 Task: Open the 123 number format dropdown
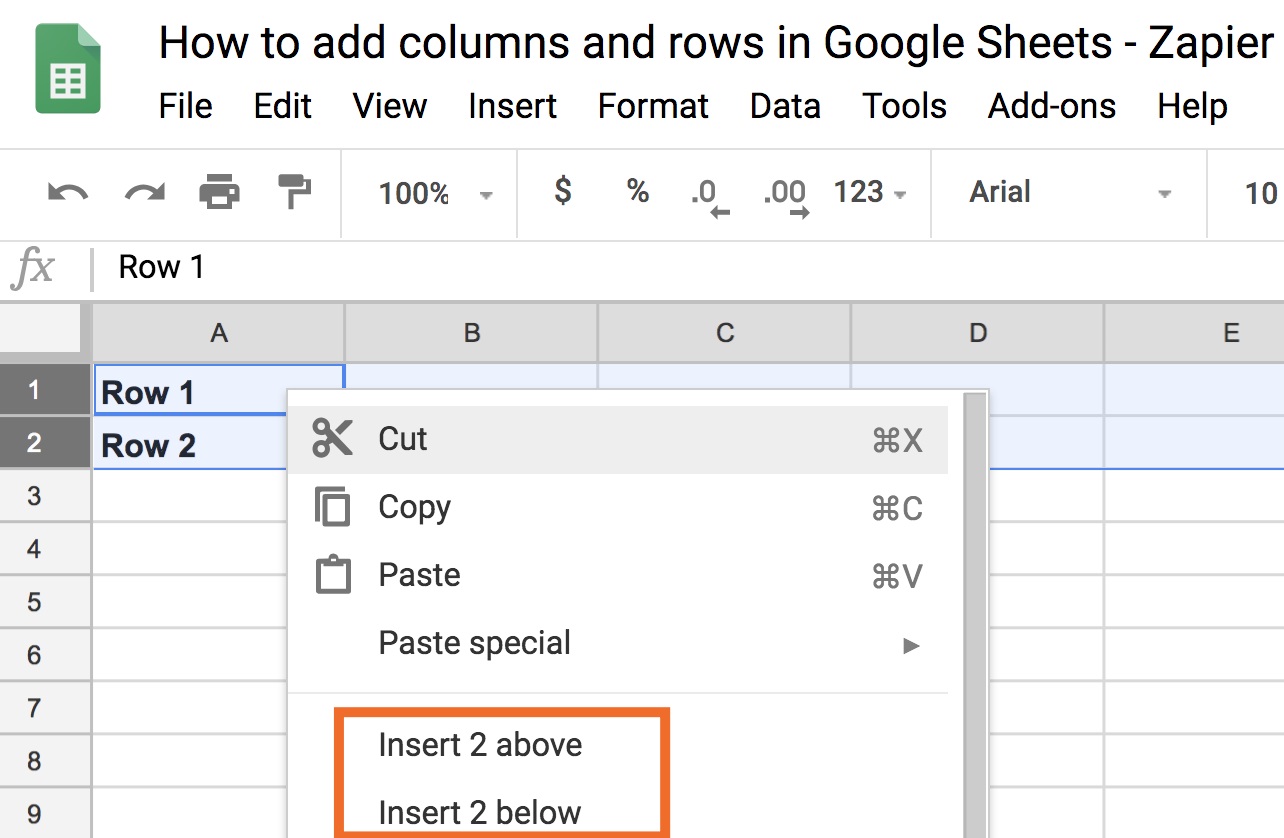click(870, 192)
